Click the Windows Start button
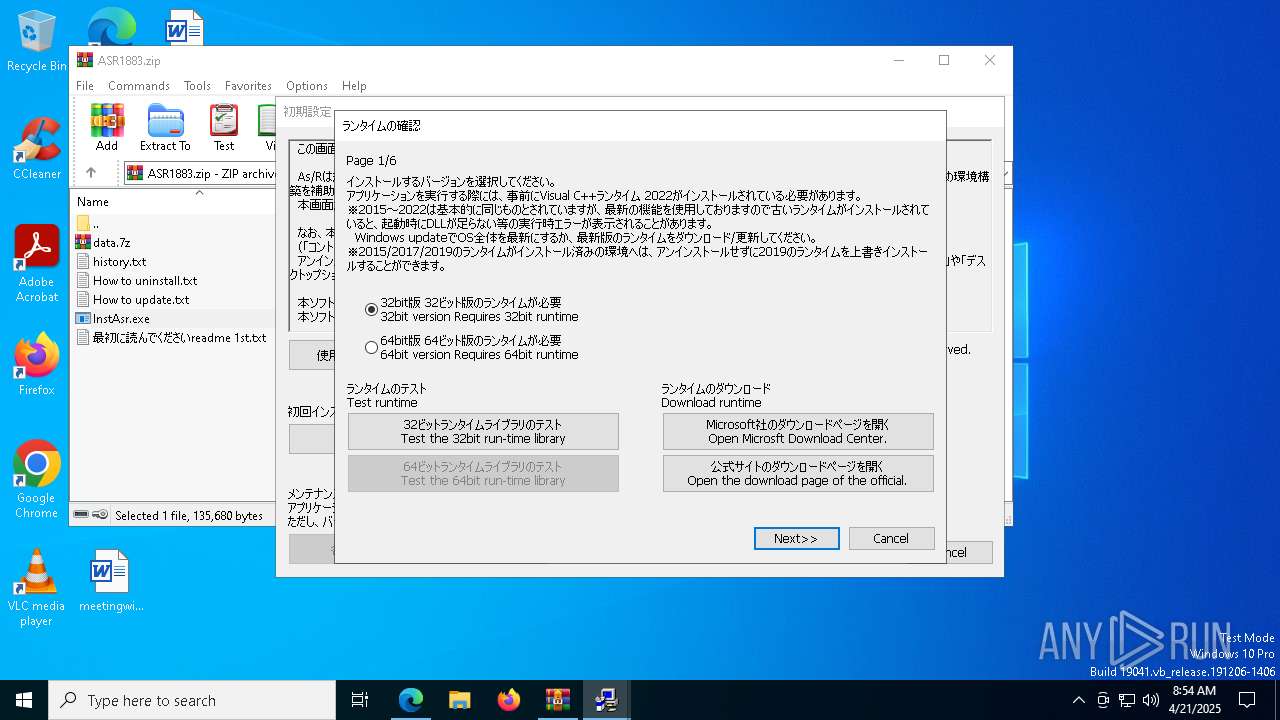 pos(24,700)
